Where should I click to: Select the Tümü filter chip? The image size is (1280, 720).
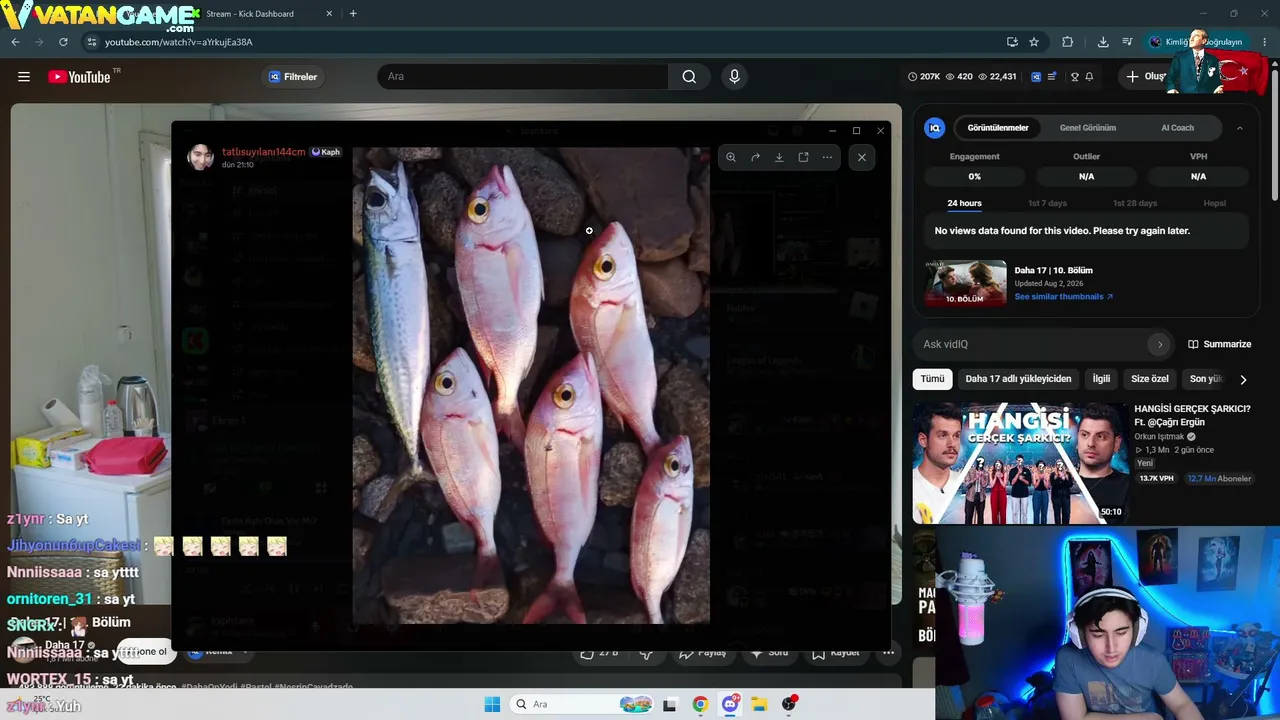point(932,379)
